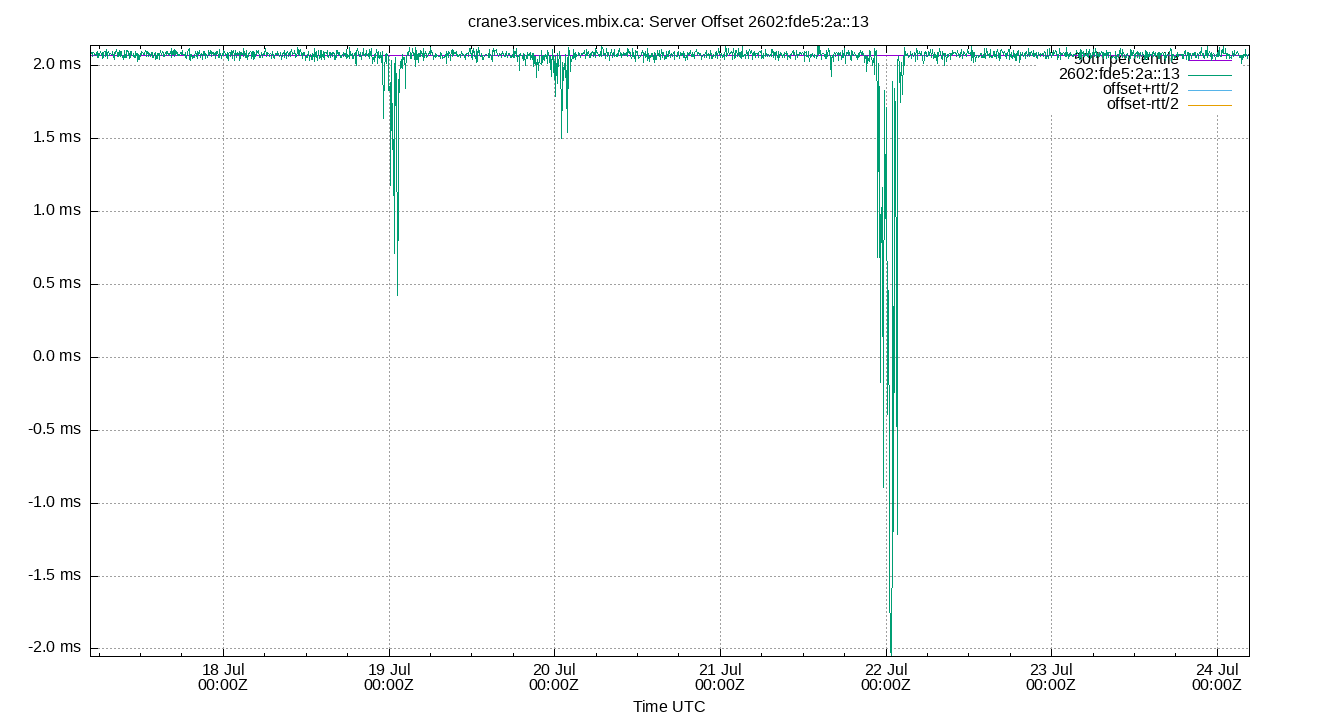Click the '0.0 ms' y-axis label
This screenshot has width=1340, height=720.
[x=57, y=356]
